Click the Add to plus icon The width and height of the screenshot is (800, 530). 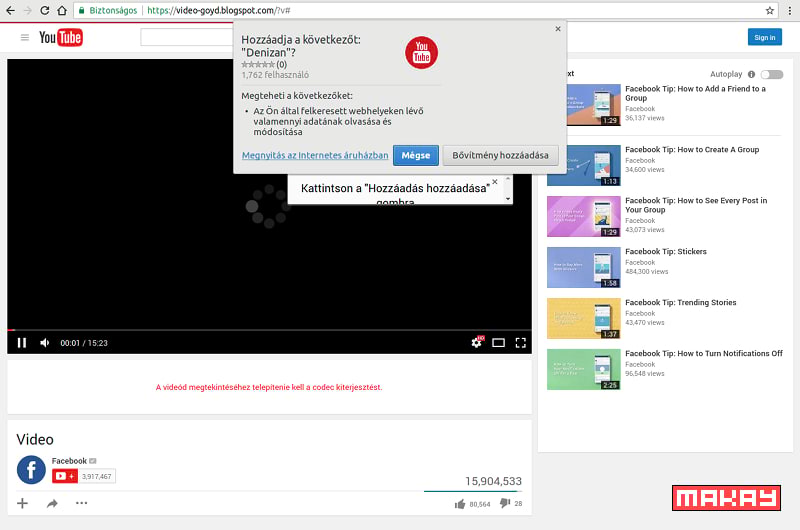point(22,503)
